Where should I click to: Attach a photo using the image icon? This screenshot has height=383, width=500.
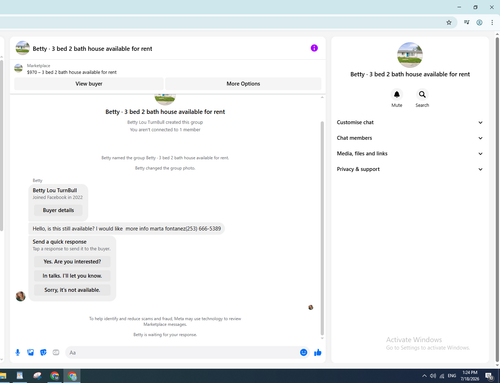30,352
